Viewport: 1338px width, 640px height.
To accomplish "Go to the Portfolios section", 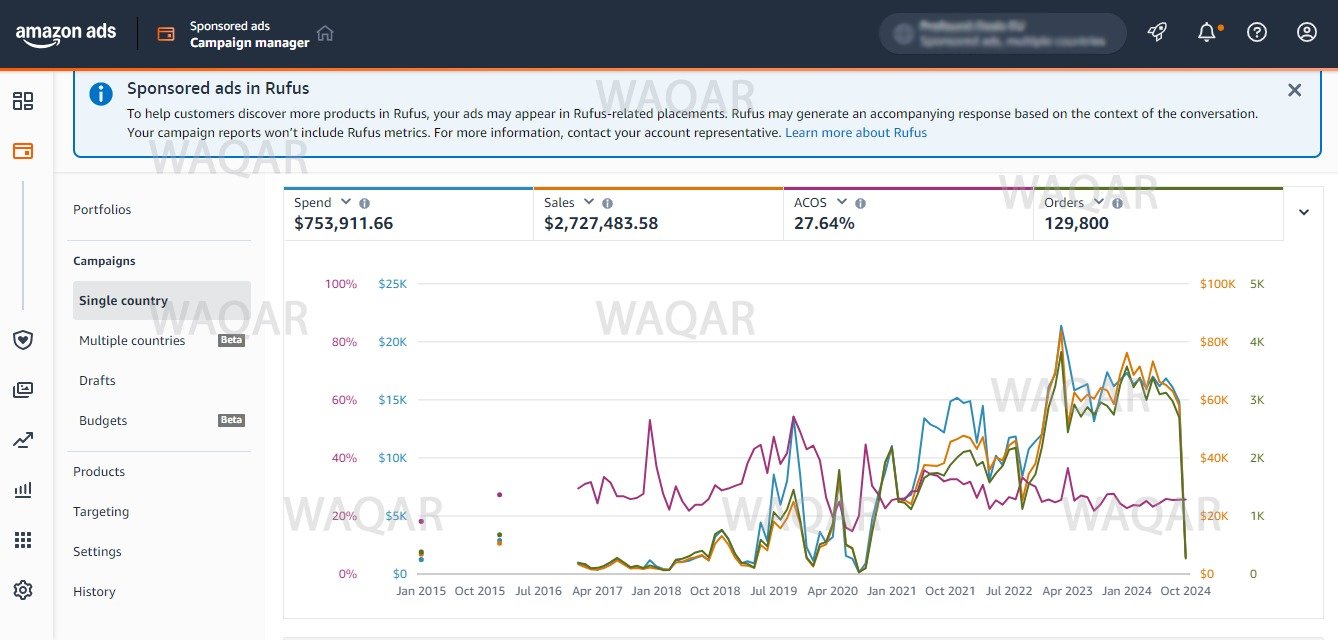I will (x=102, y=210).
